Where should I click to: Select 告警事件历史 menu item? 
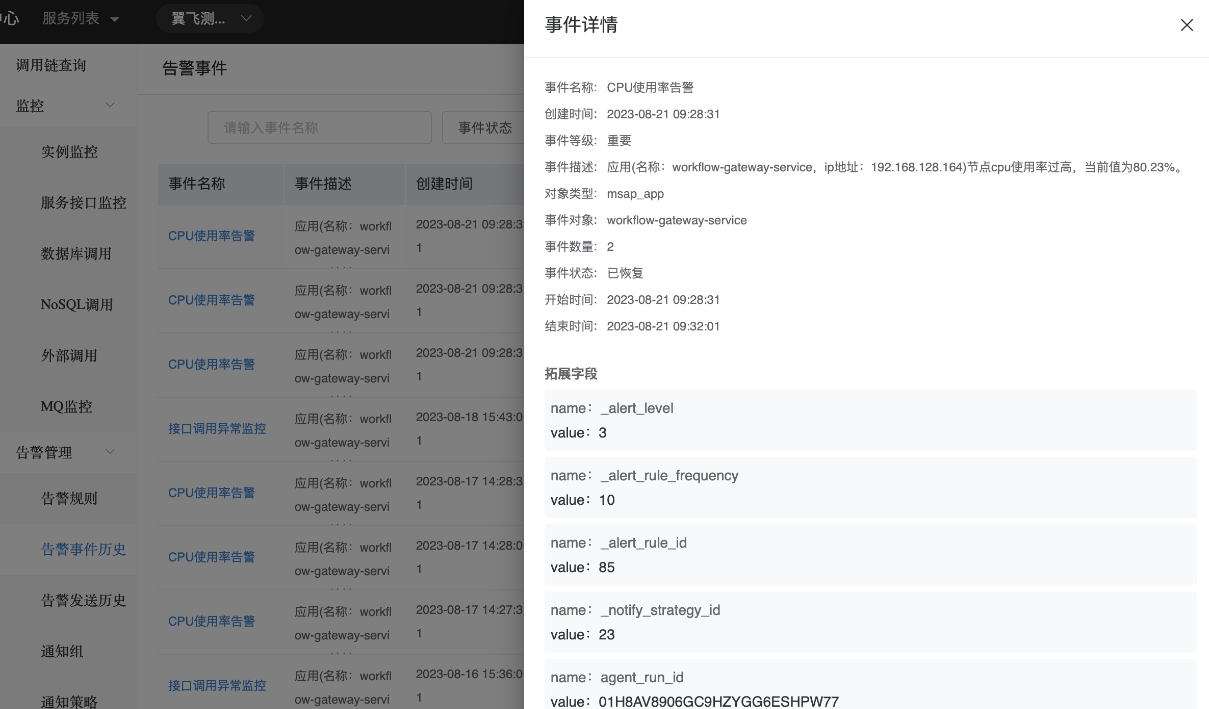click(x=84, y=550)
